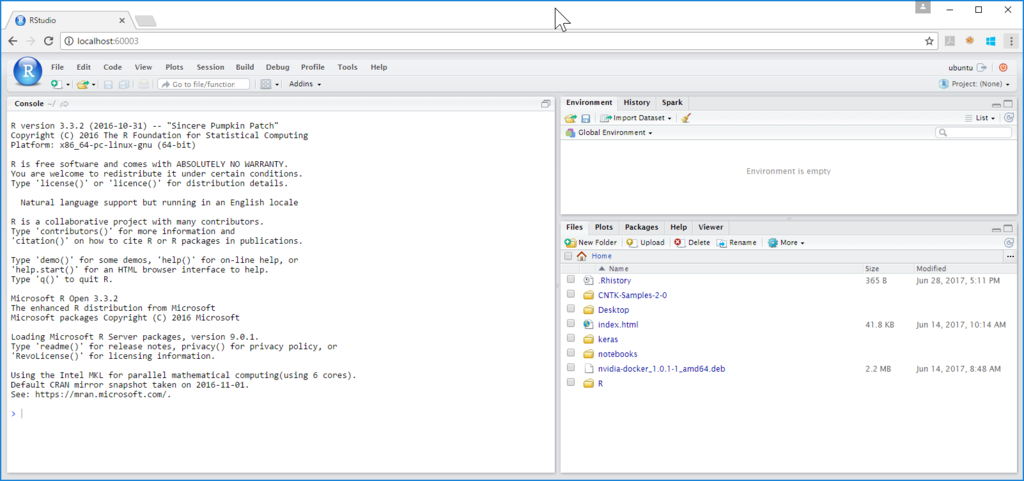
Task: Click the Chrome user profile icon
Action: coord(922,7)
